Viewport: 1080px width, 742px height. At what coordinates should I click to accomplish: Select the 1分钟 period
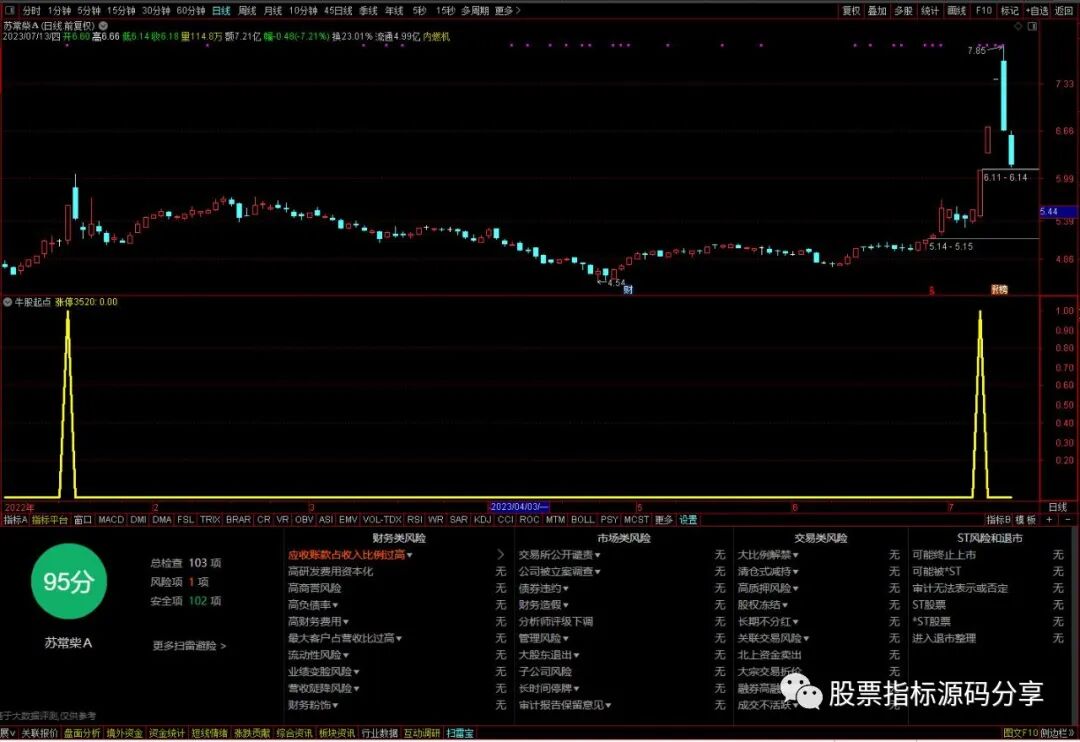(59, 10)
